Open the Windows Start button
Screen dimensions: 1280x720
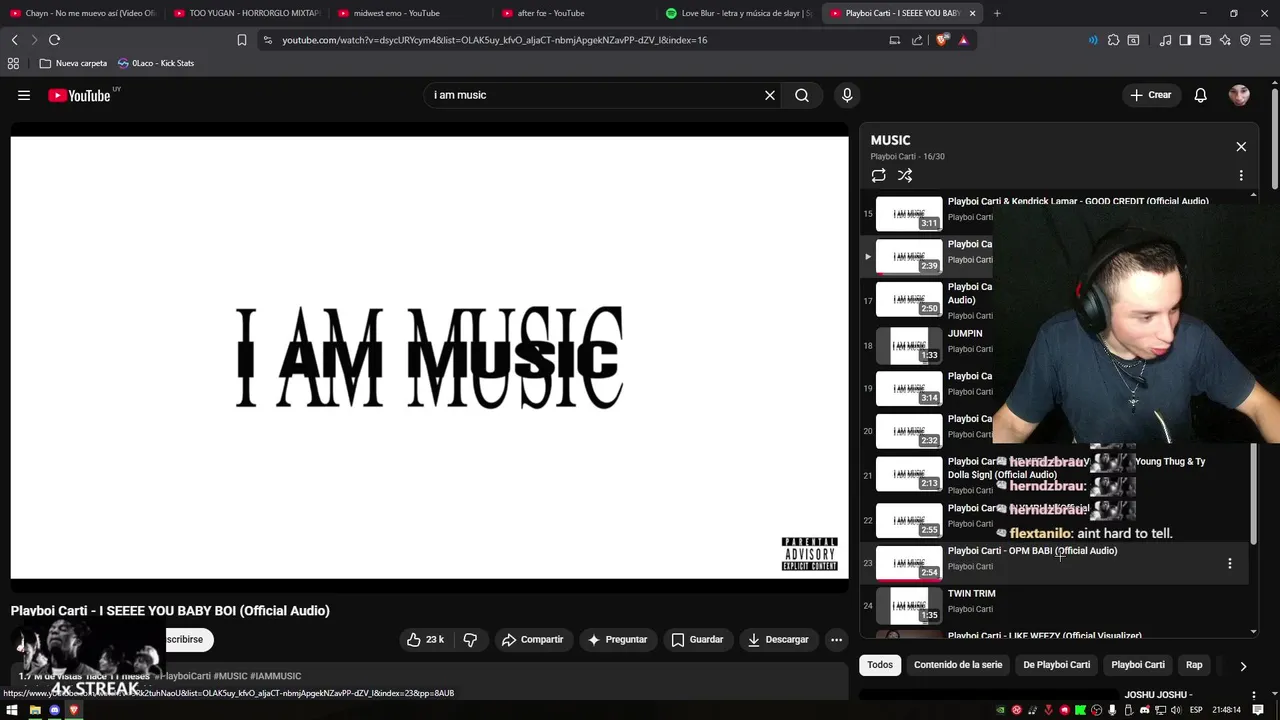[x=12, y=710]
